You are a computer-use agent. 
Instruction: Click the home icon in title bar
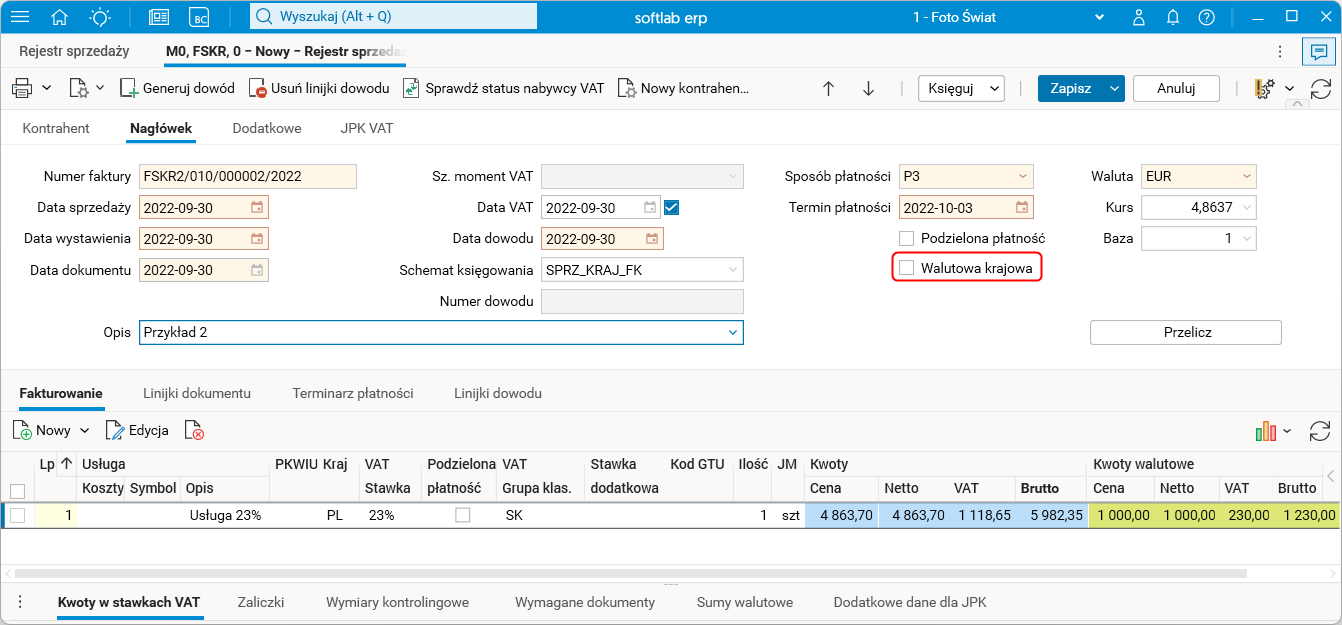(60, 17)
